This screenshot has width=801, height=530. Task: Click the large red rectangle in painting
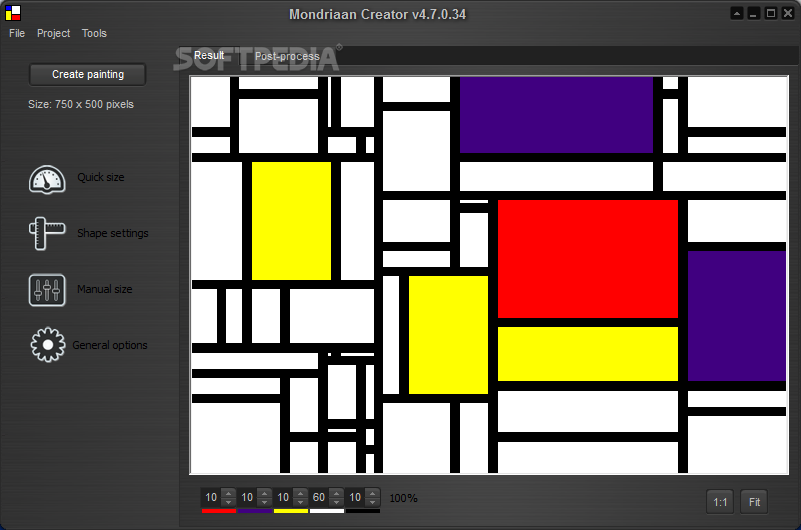click(x=588, y=259)
